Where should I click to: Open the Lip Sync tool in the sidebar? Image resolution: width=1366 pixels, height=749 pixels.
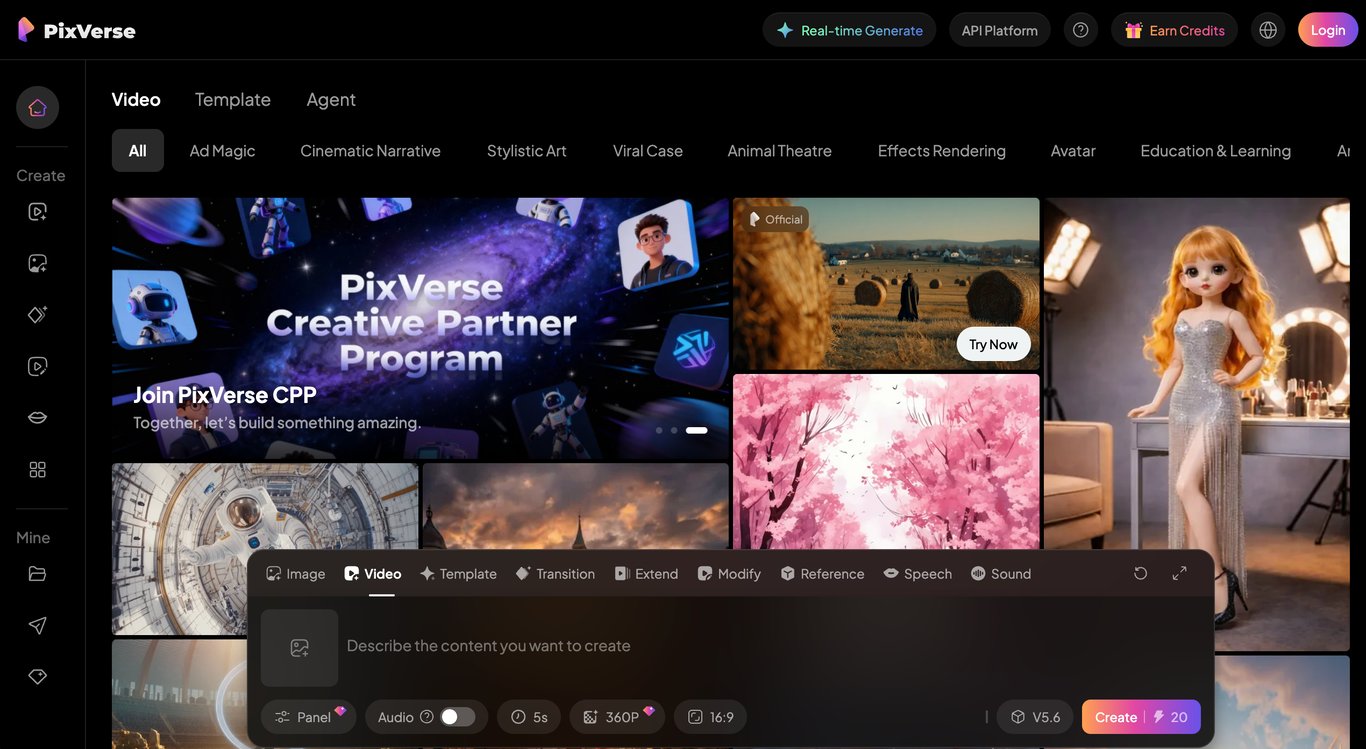[36, 416]
